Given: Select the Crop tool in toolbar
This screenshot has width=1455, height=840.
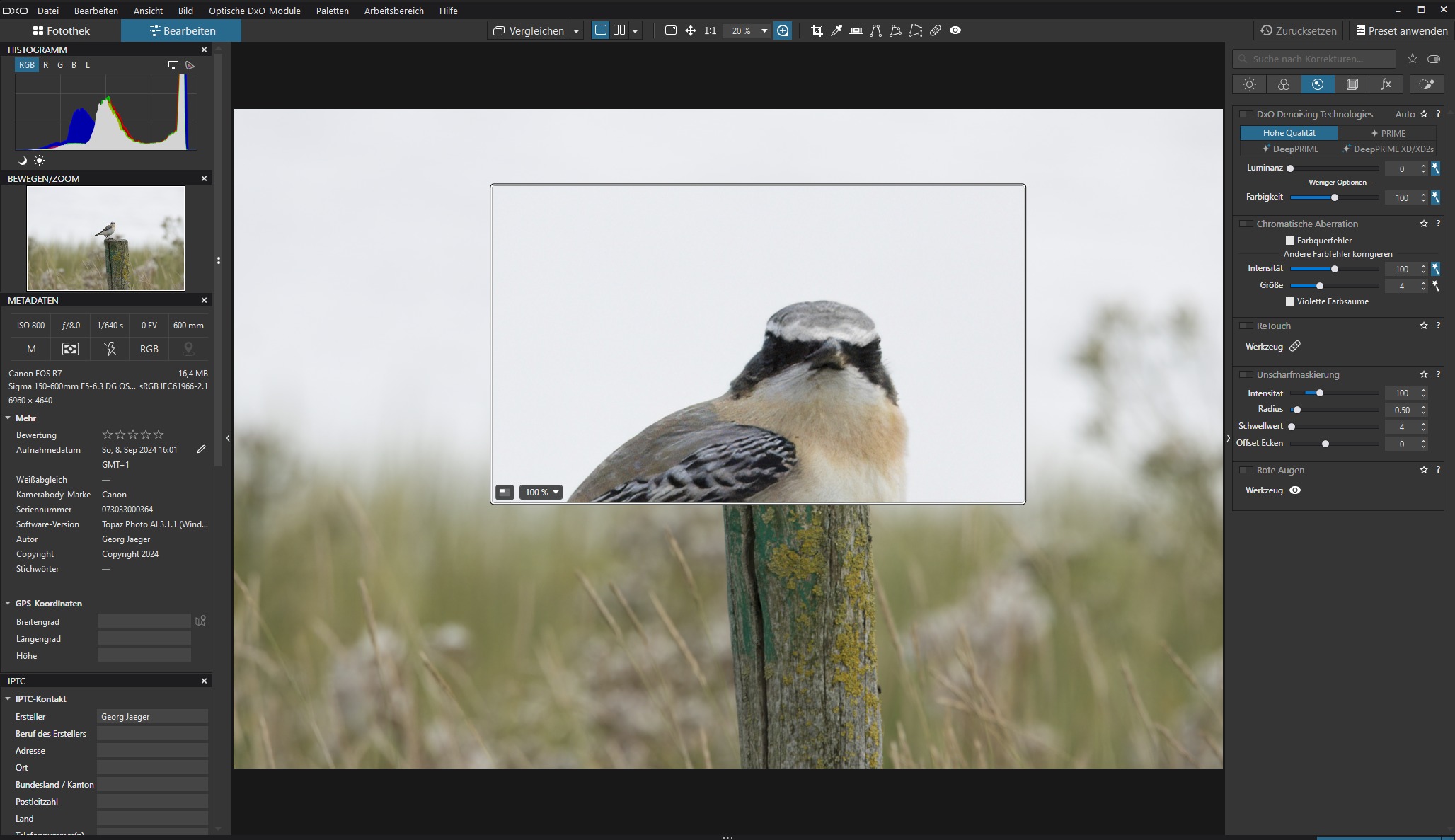Looking at the screenshot, I should point(817,30).
